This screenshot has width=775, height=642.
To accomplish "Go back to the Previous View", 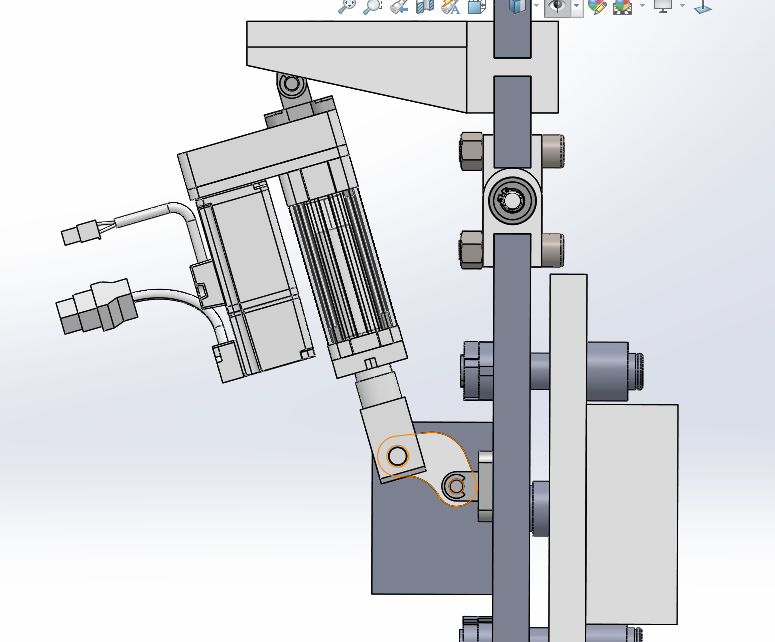I will pyautogui.click(x=398, y=6).
